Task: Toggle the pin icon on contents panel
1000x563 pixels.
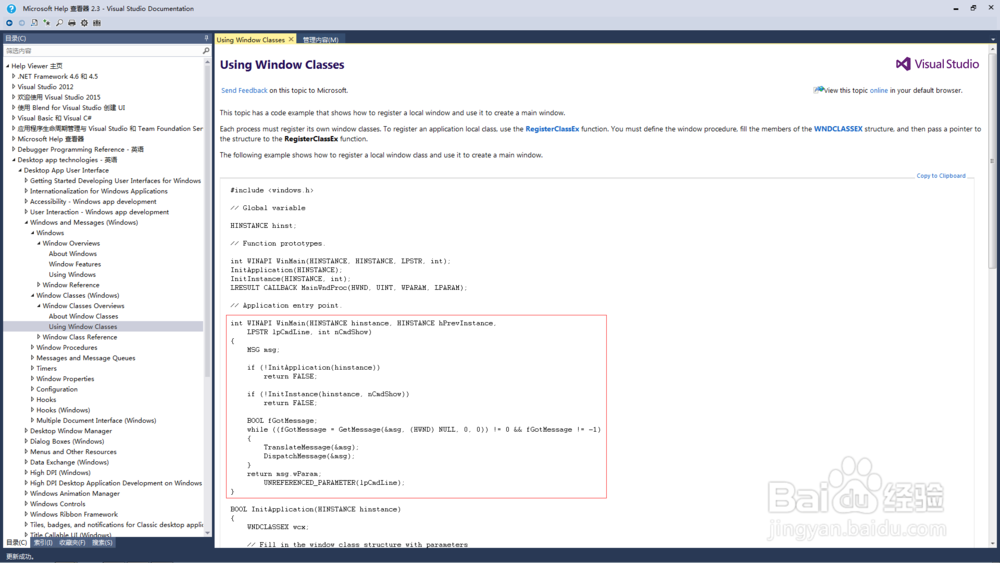Action: (206, 38)
